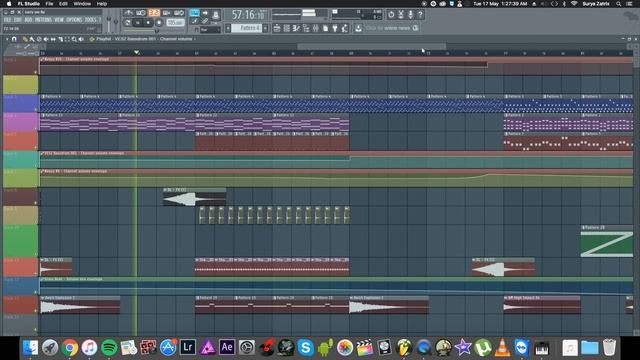Open Spotify from the Dock
Viewport: 640px width, 360px height.
(x=109, y=348)
